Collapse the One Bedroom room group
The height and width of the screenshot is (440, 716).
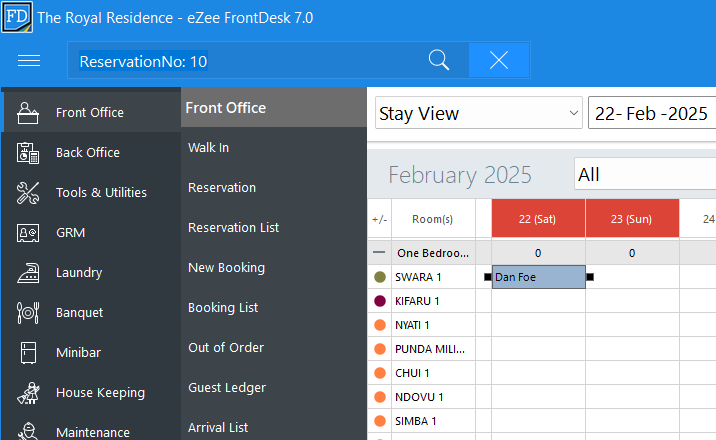pos(380,254)
